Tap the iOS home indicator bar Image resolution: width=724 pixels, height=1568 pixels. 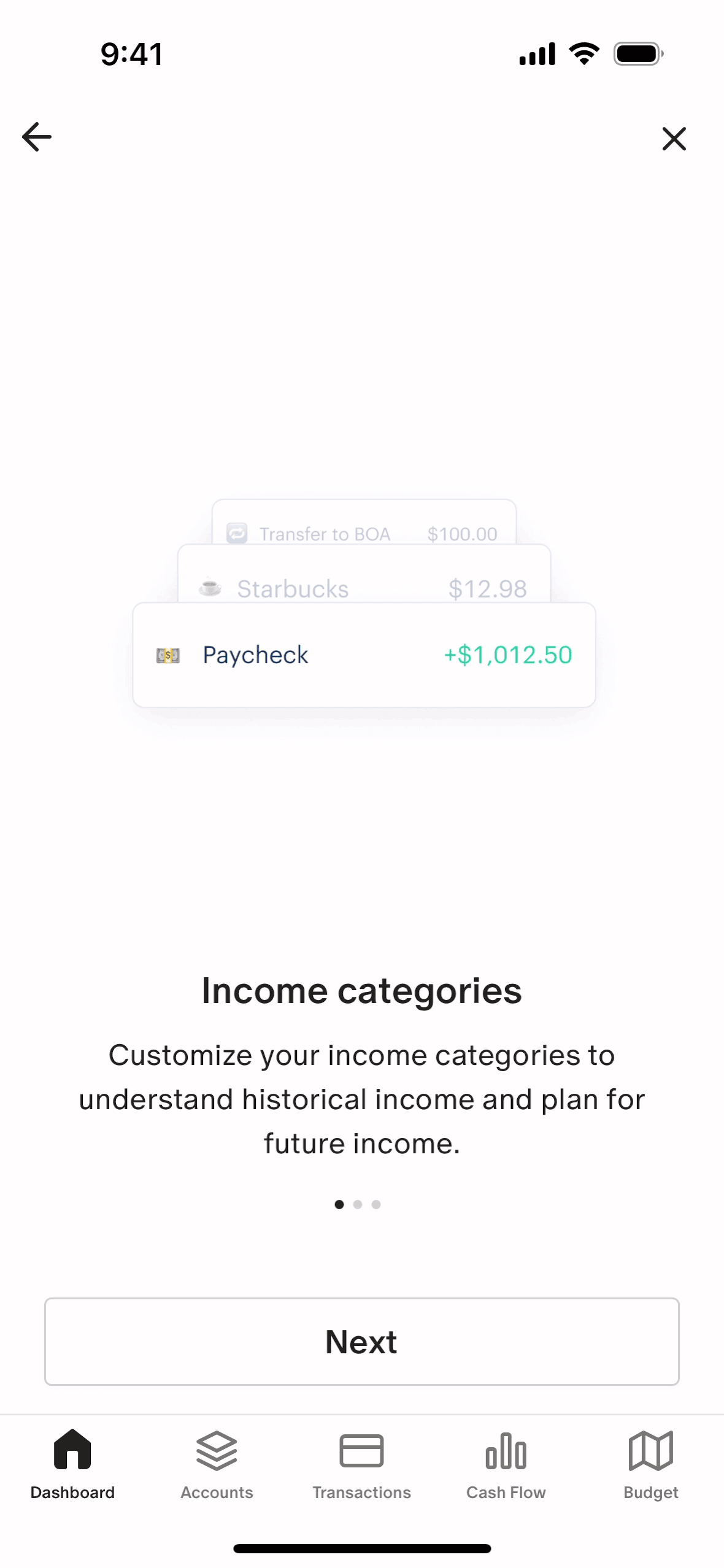coord(362,1548)
